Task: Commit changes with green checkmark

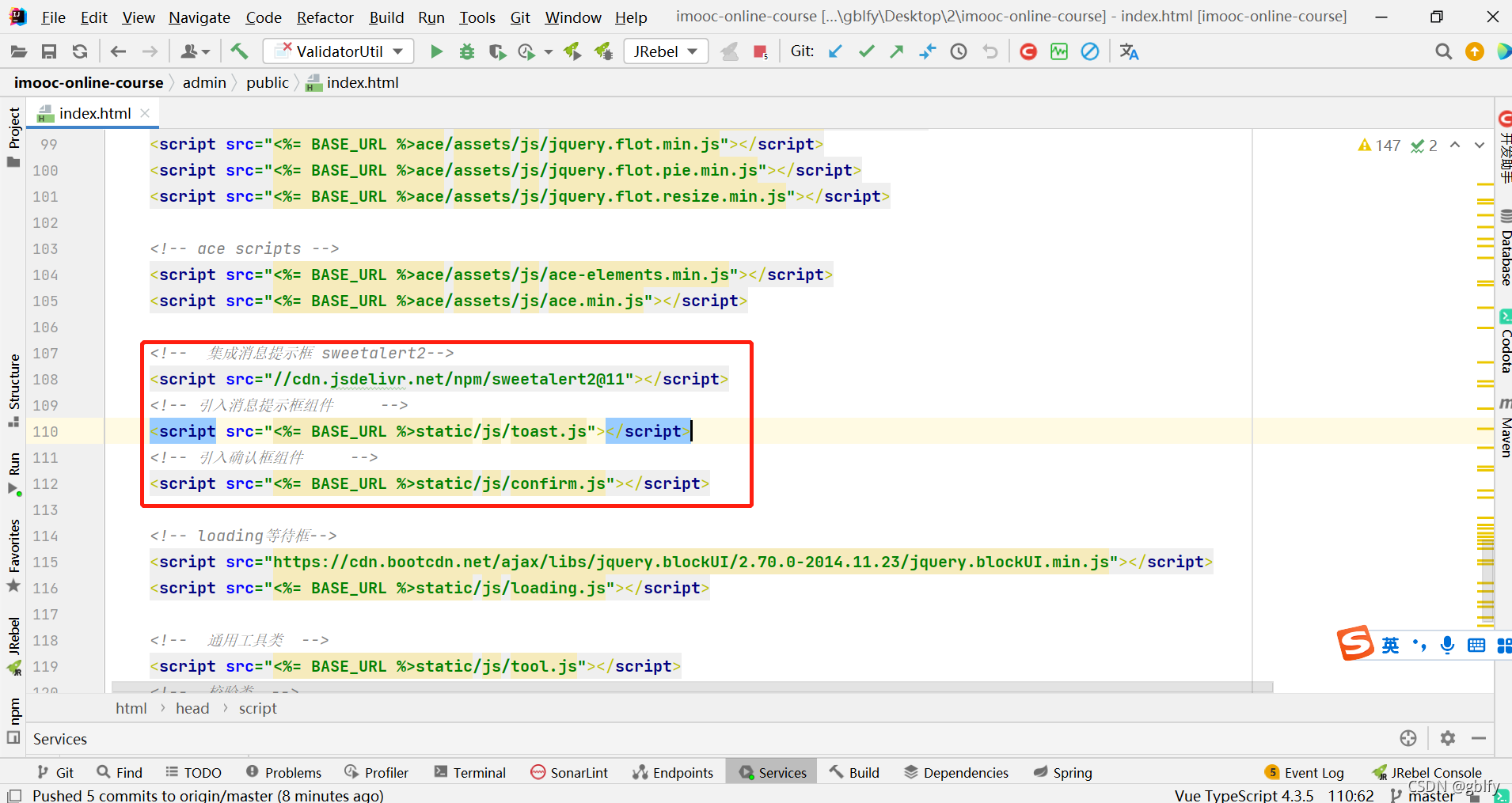Action: pos(867,51)
